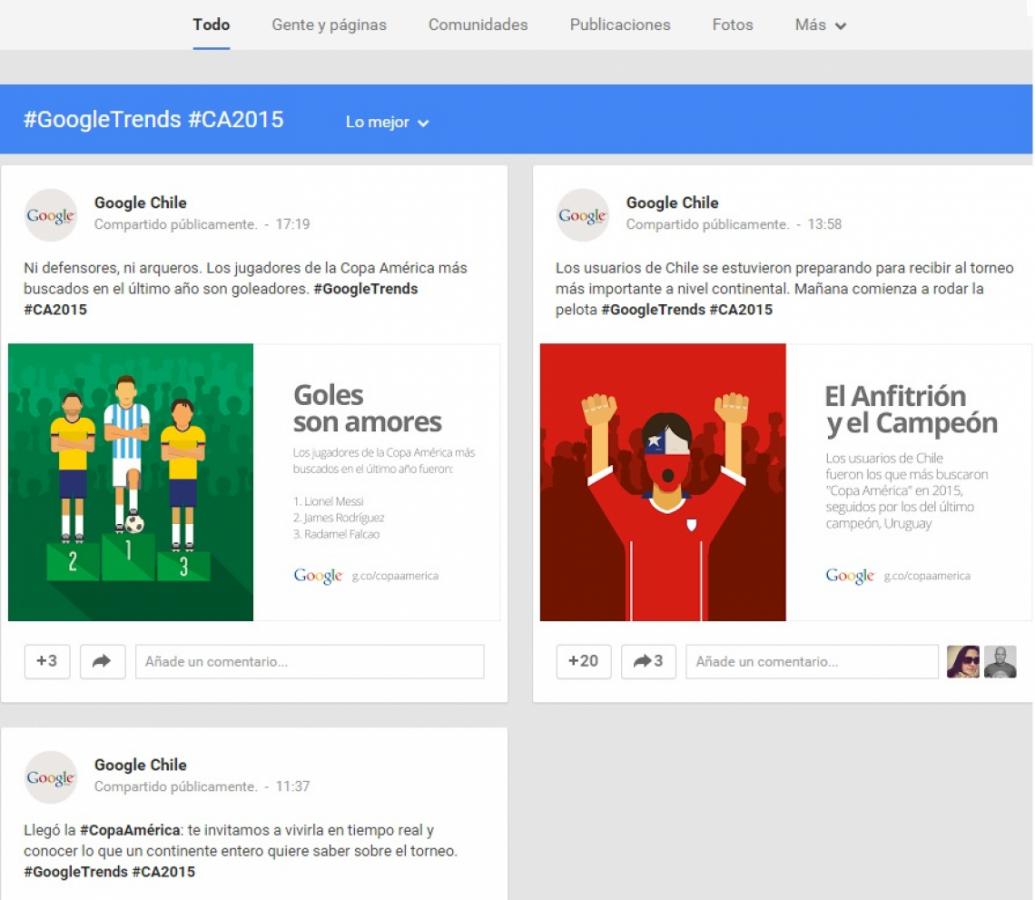The height and width of the screenshot is (900, 1035).
Task: Click the #CopaAmérica hashtag in 11:37 post
Action: (130, 830)
